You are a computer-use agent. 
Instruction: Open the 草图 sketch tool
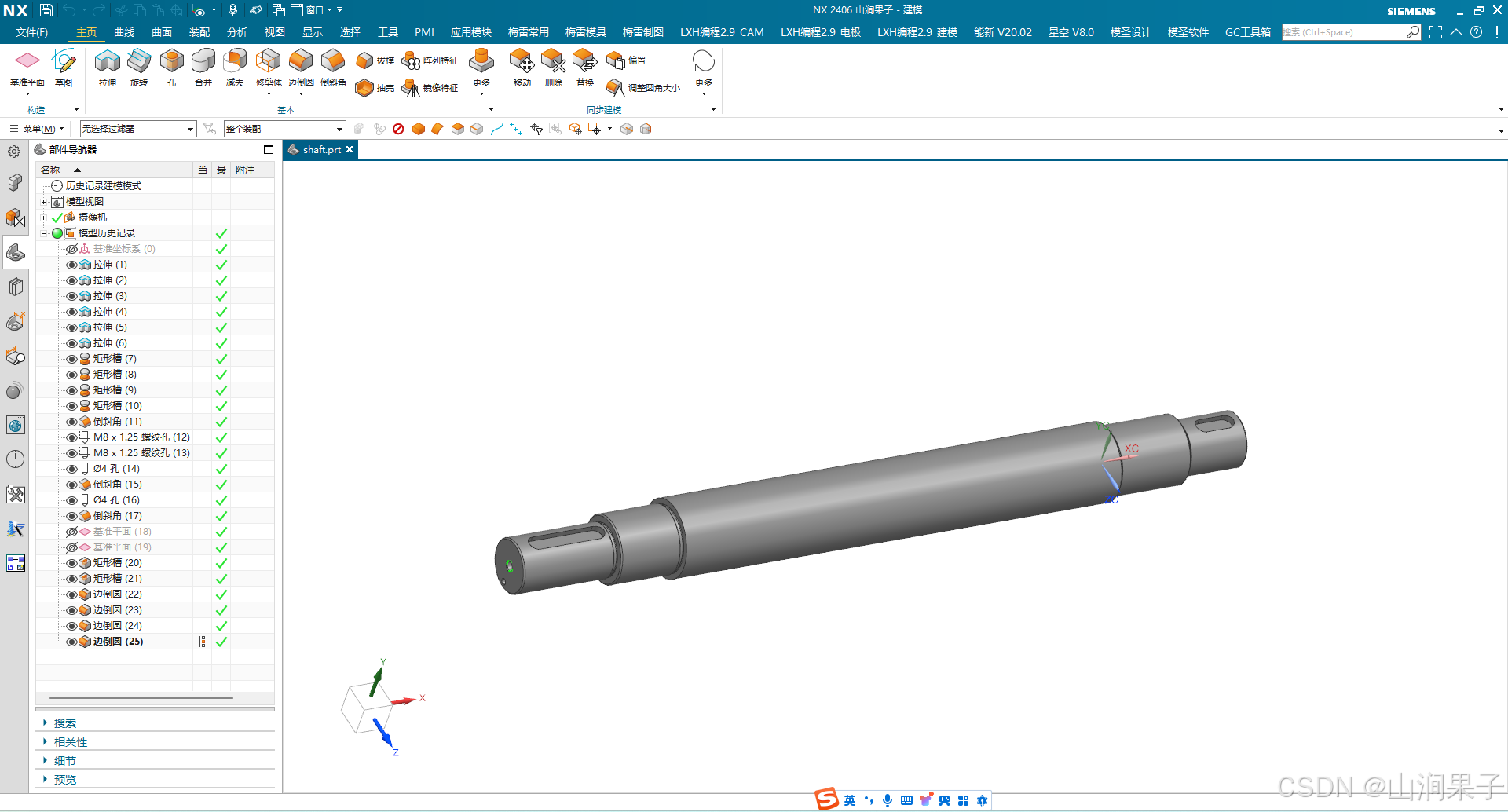pyautogui.click(x=64, y=68)
